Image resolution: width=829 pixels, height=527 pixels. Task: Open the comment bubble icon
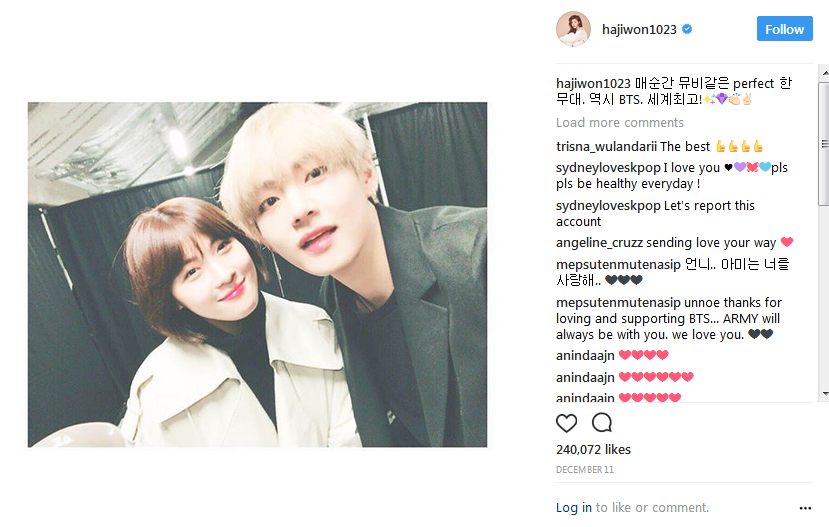pyautogui.click(x=602, y=423)
